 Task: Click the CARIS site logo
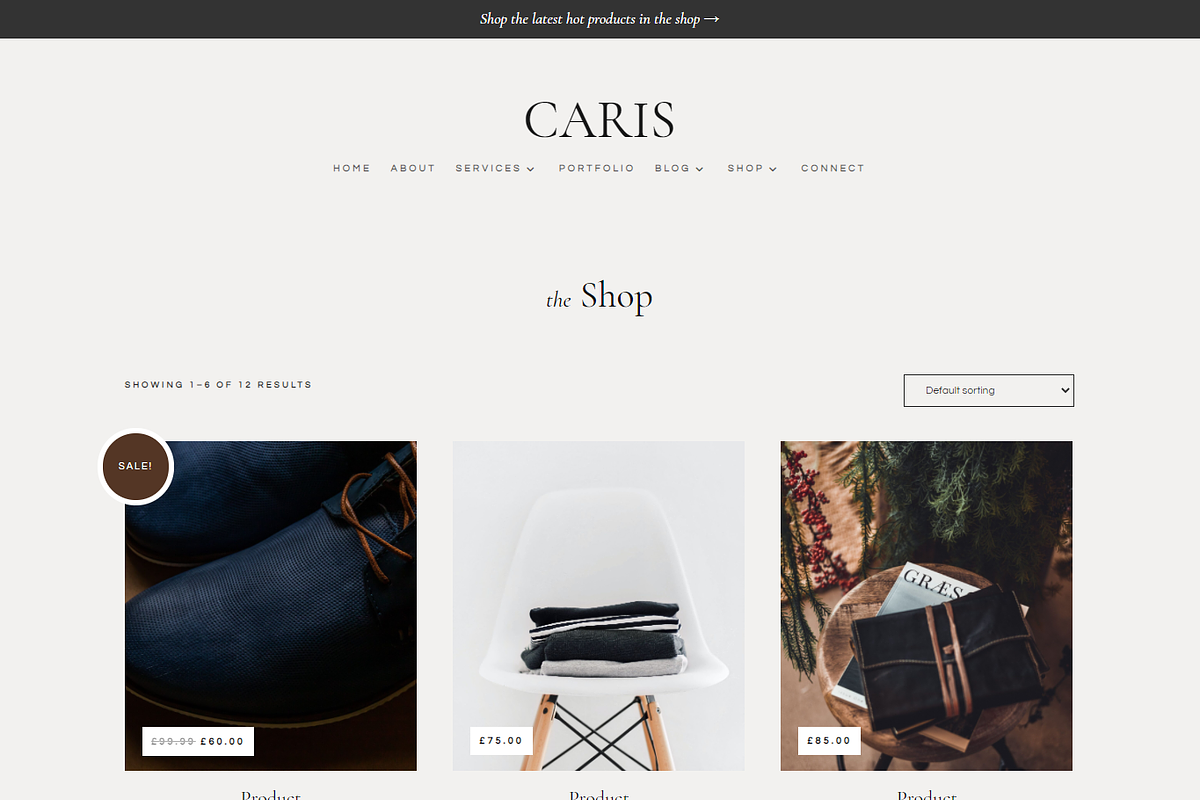click(600, 120)
